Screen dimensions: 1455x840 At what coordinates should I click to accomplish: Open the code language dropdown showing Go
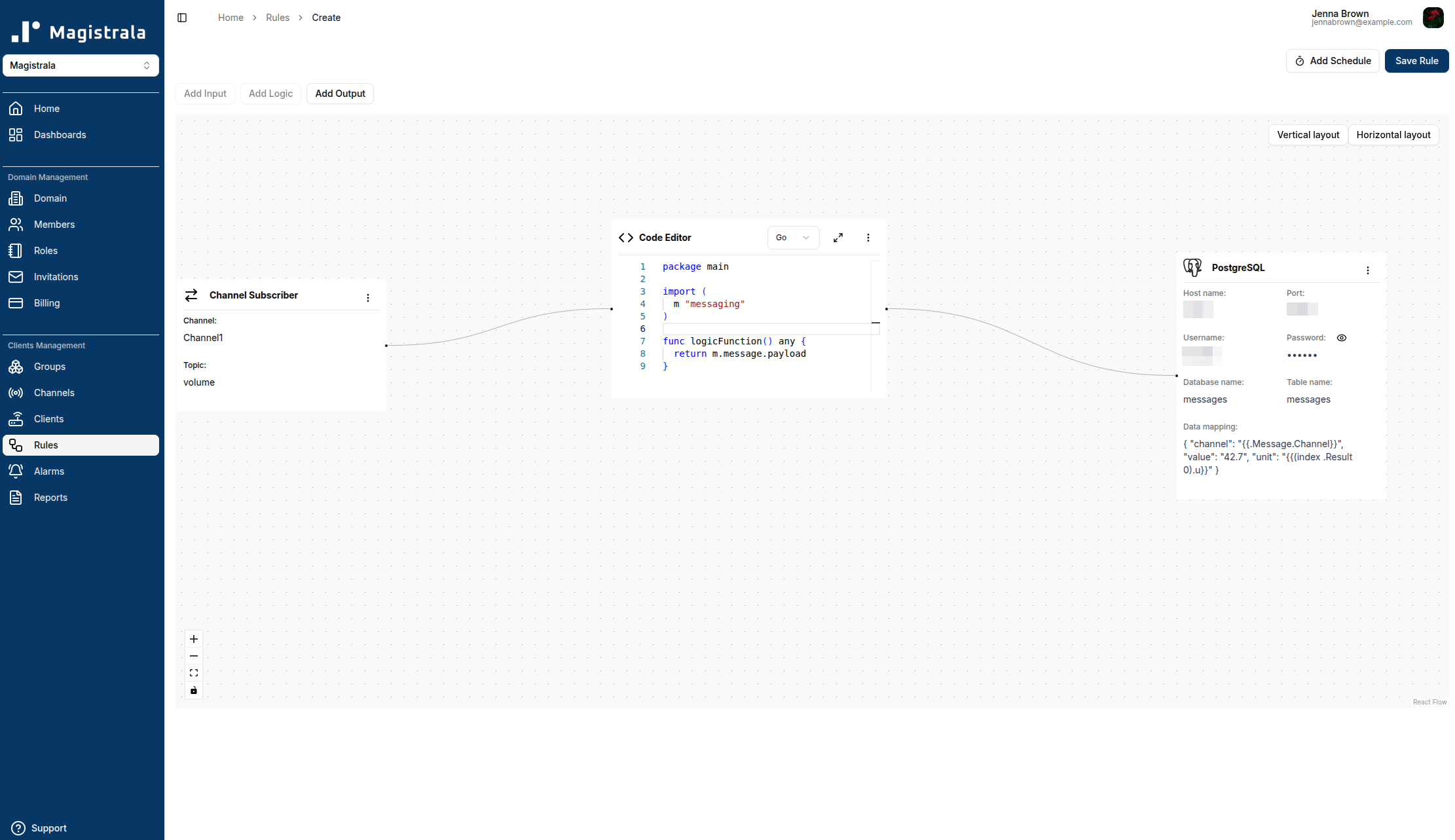[x=793, y=237]
